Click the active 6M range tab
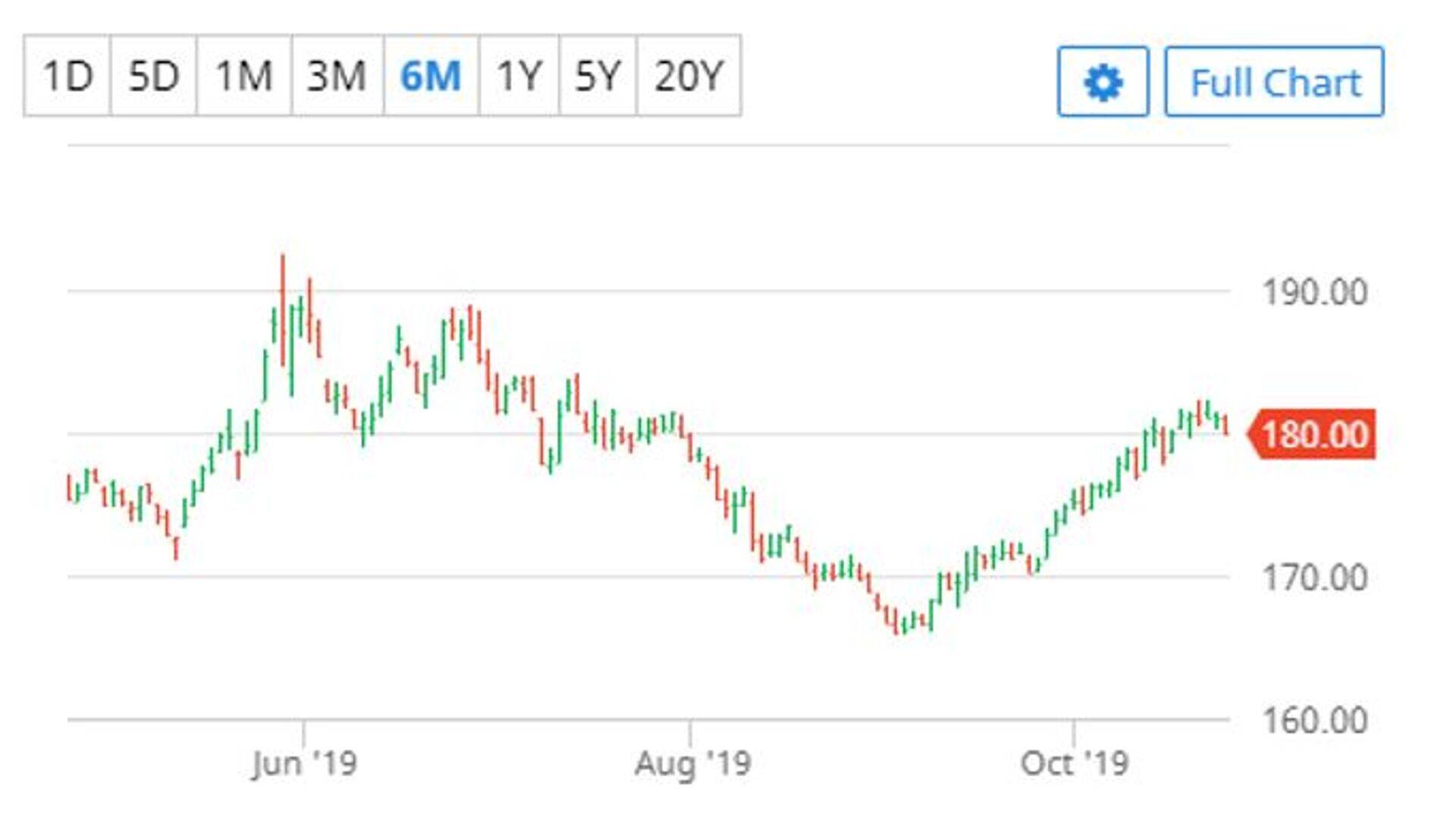This screenshot has width=1456, height=821. pyautogui.click(x=431, y=76)
